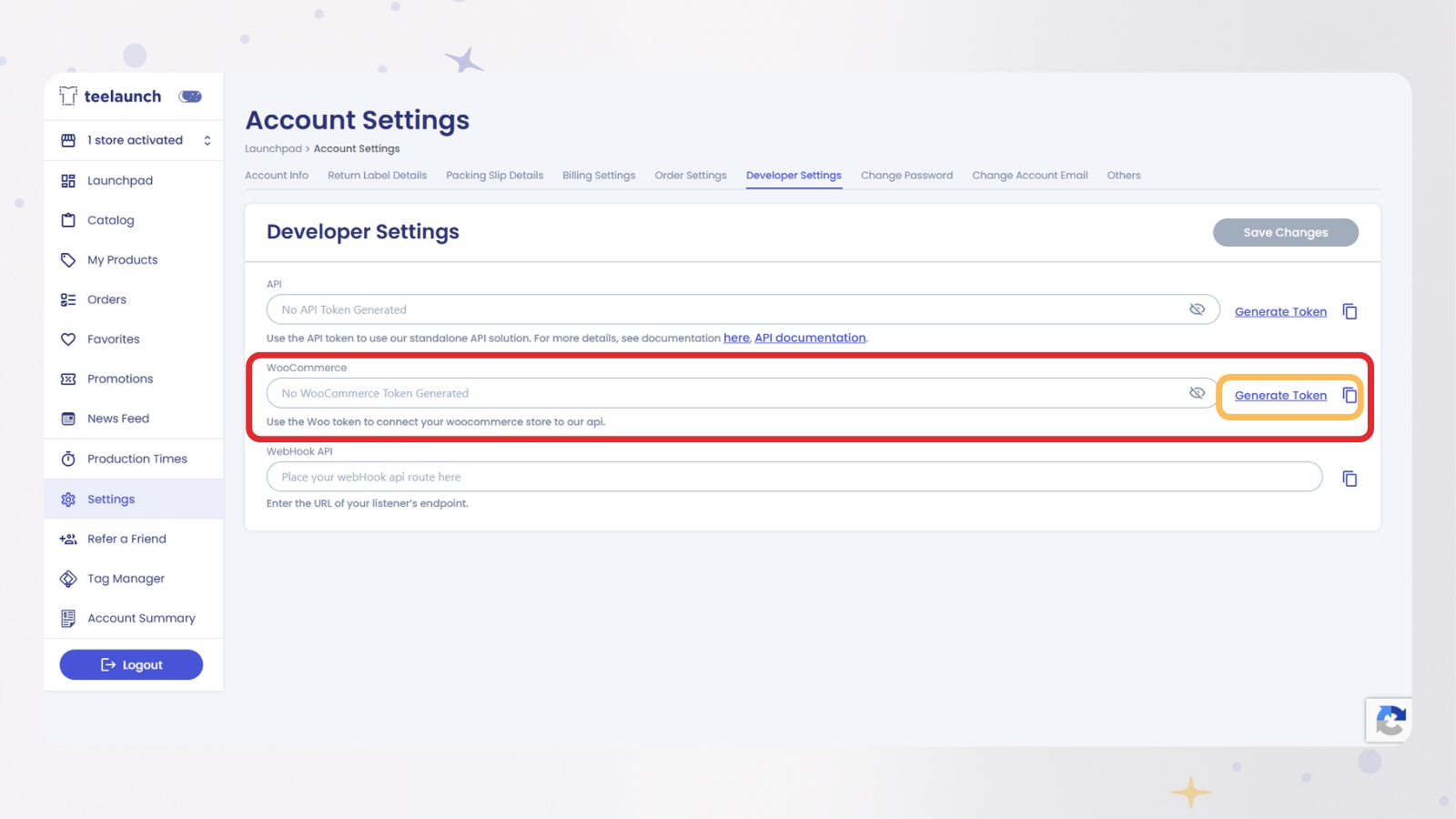Click the teelaunch shirt logo icon
The image size is (1456, 819).
(68, 96)
